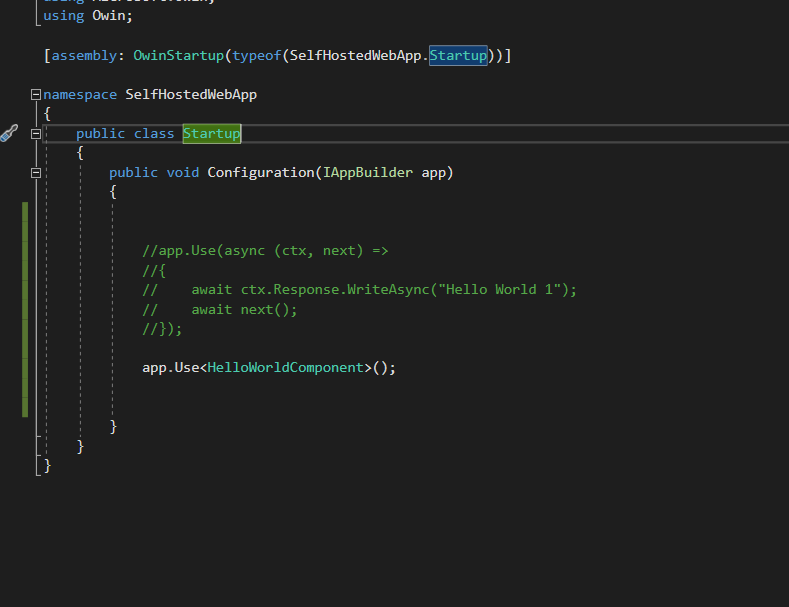The image size is (789, 607).
Task: Open the screwdriver Quick Actions icon
Action: click(9, 133)
